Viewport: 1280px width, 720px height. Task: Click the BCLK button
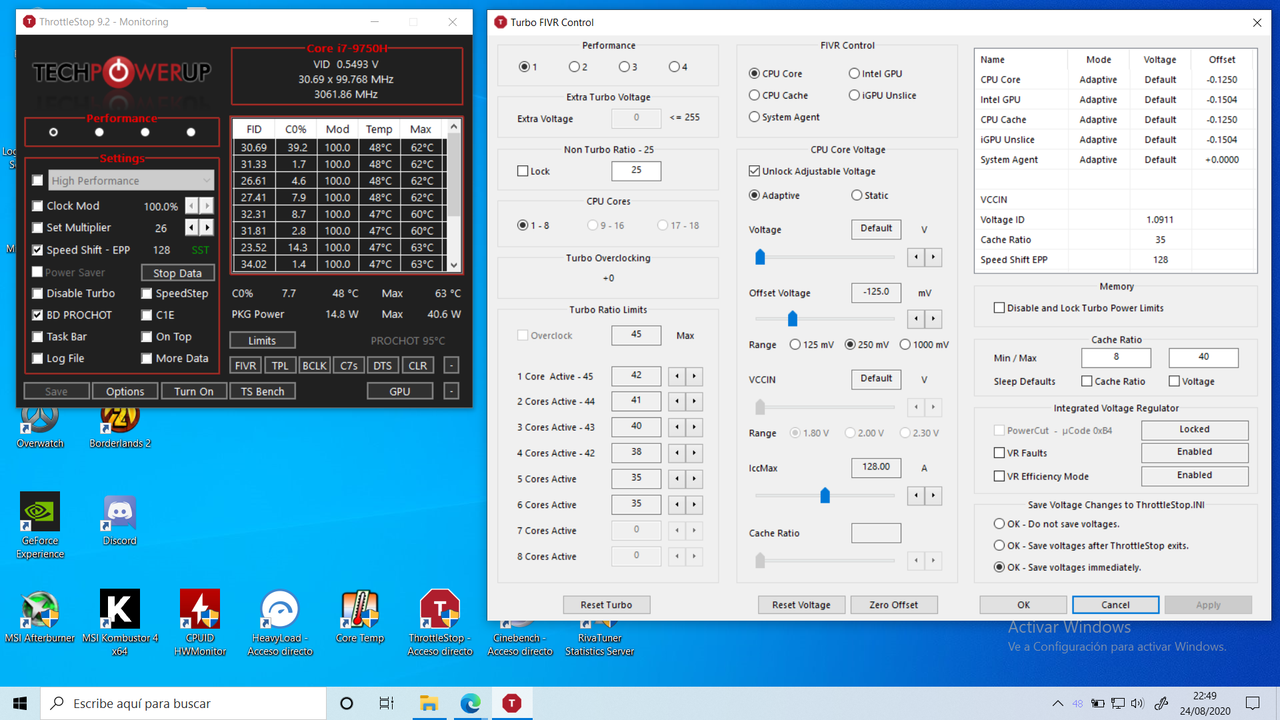click(314, 366)
